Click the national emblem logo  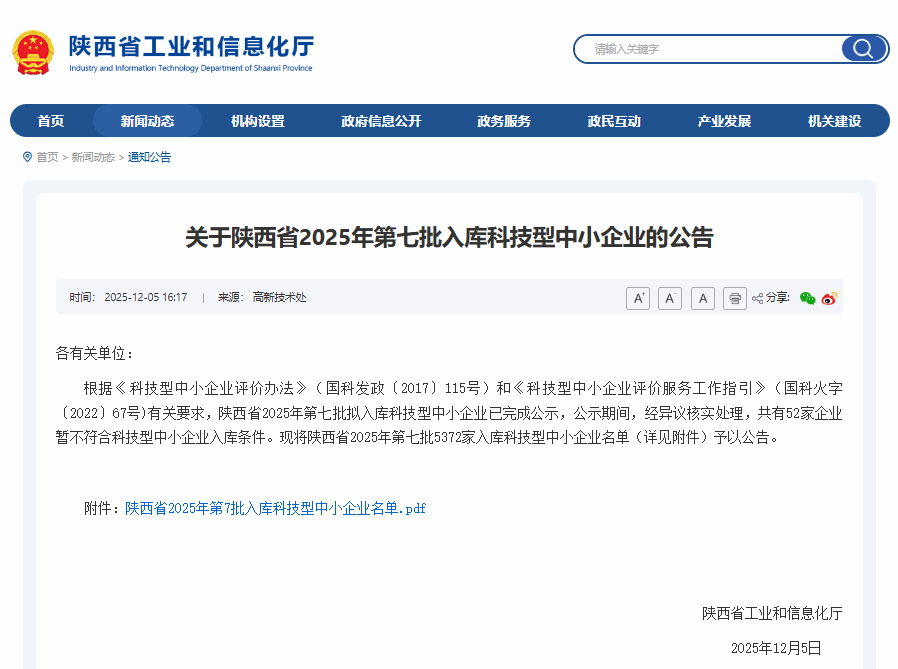pos(33,52)
